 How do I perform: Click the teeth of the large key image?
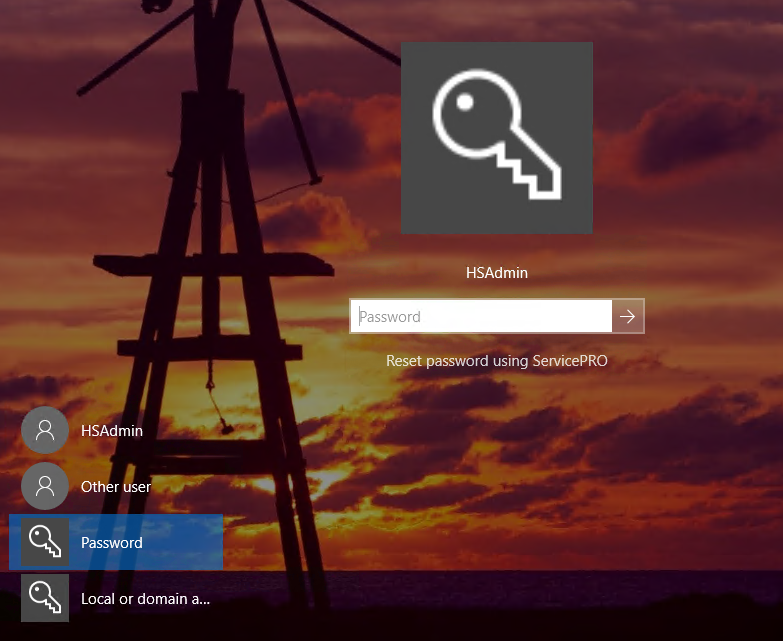tap(528, 172)
